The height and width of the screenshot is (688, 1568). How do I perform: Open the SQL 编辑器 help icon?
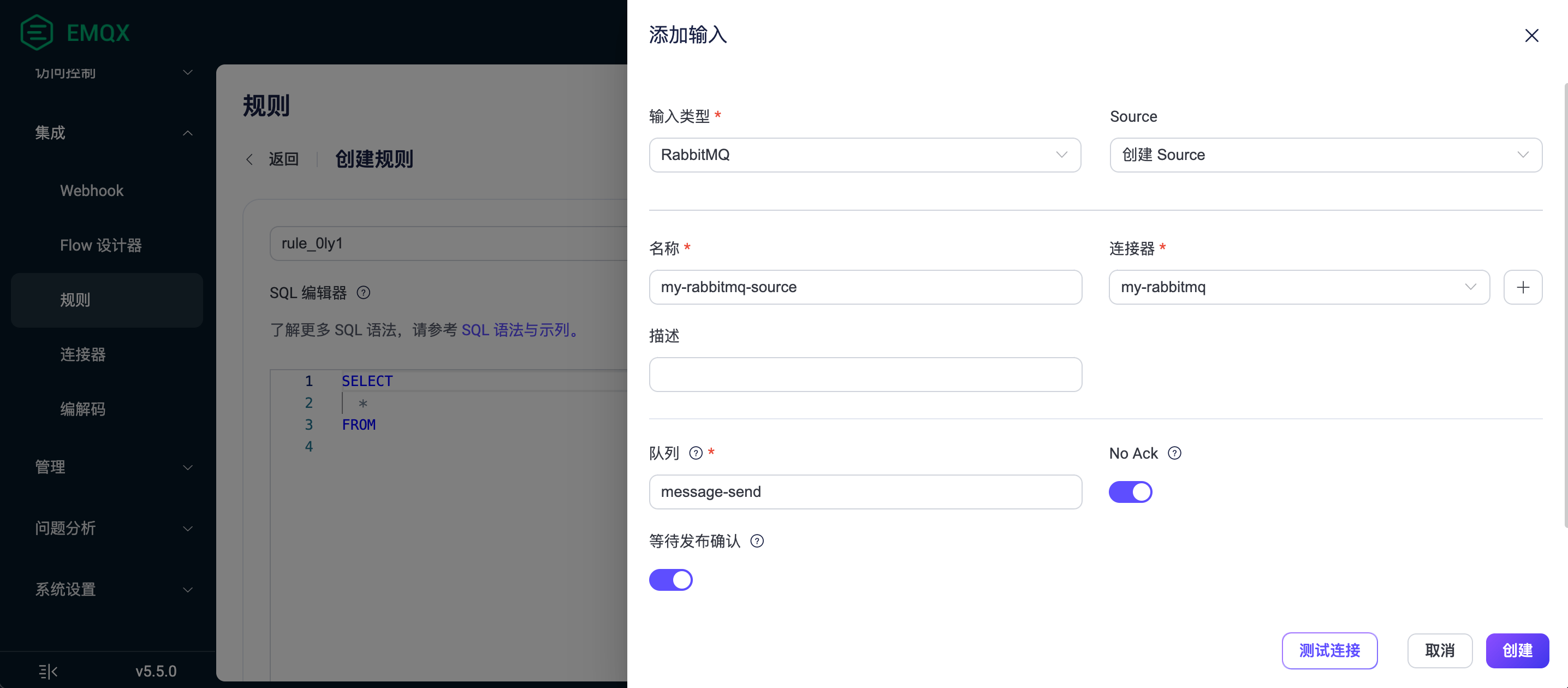(x=364, y=292)
